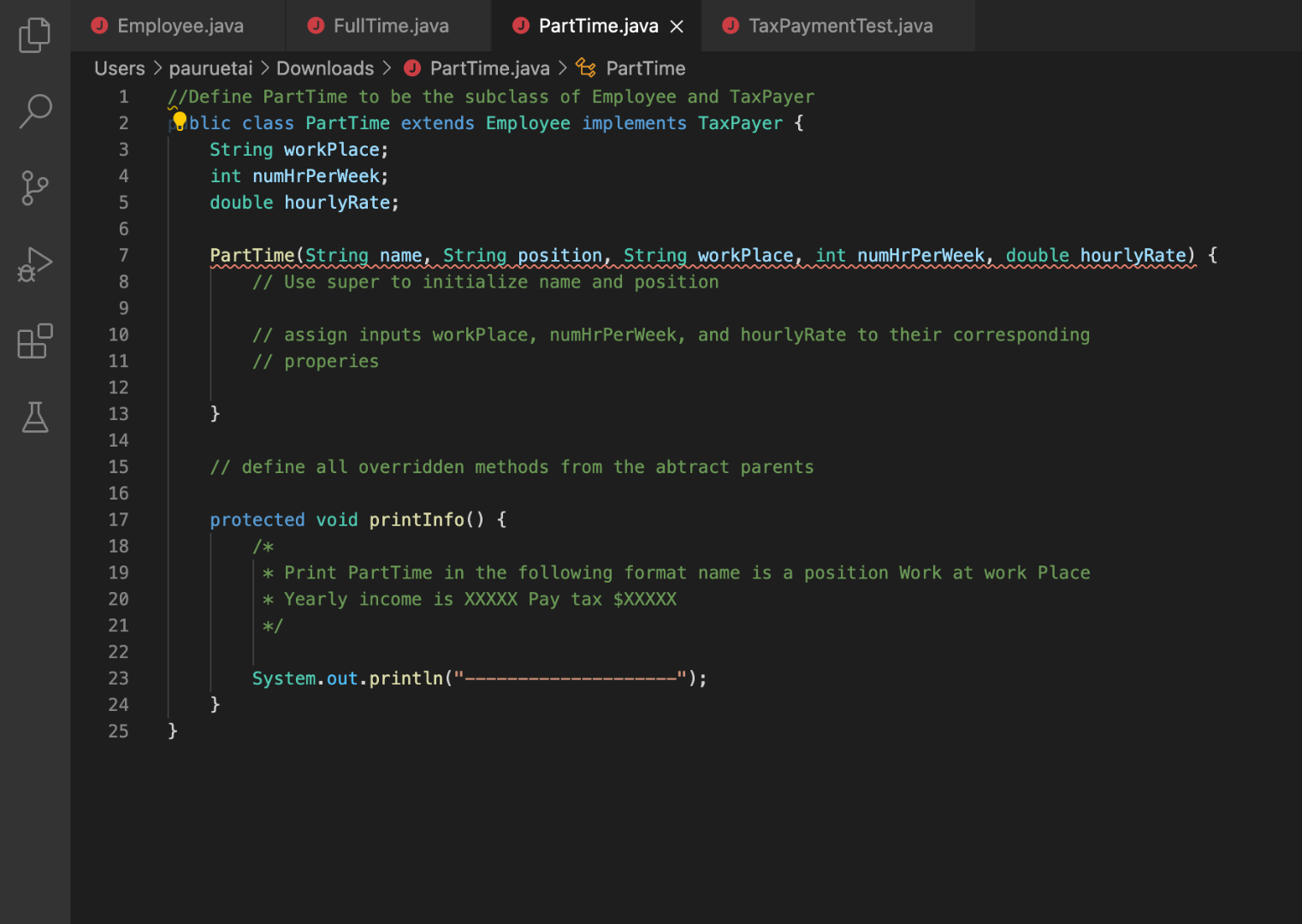Click Downloads in the breadcrumb path
Viewport: 1302px width, 924px height.
click(325, 68)
